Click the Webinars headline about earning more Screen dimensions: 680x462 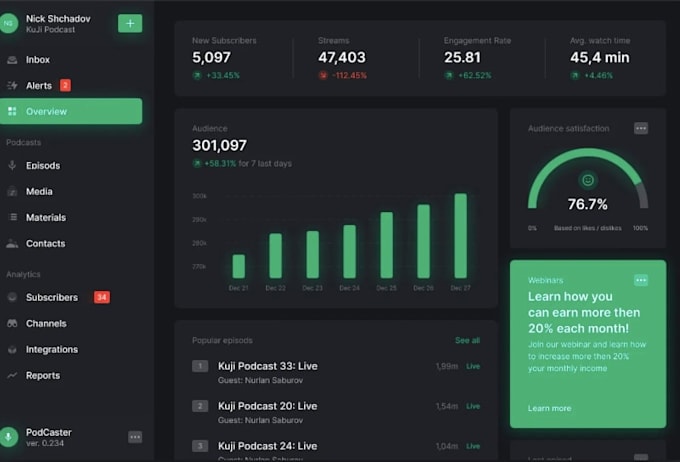(x=584, y=312)
